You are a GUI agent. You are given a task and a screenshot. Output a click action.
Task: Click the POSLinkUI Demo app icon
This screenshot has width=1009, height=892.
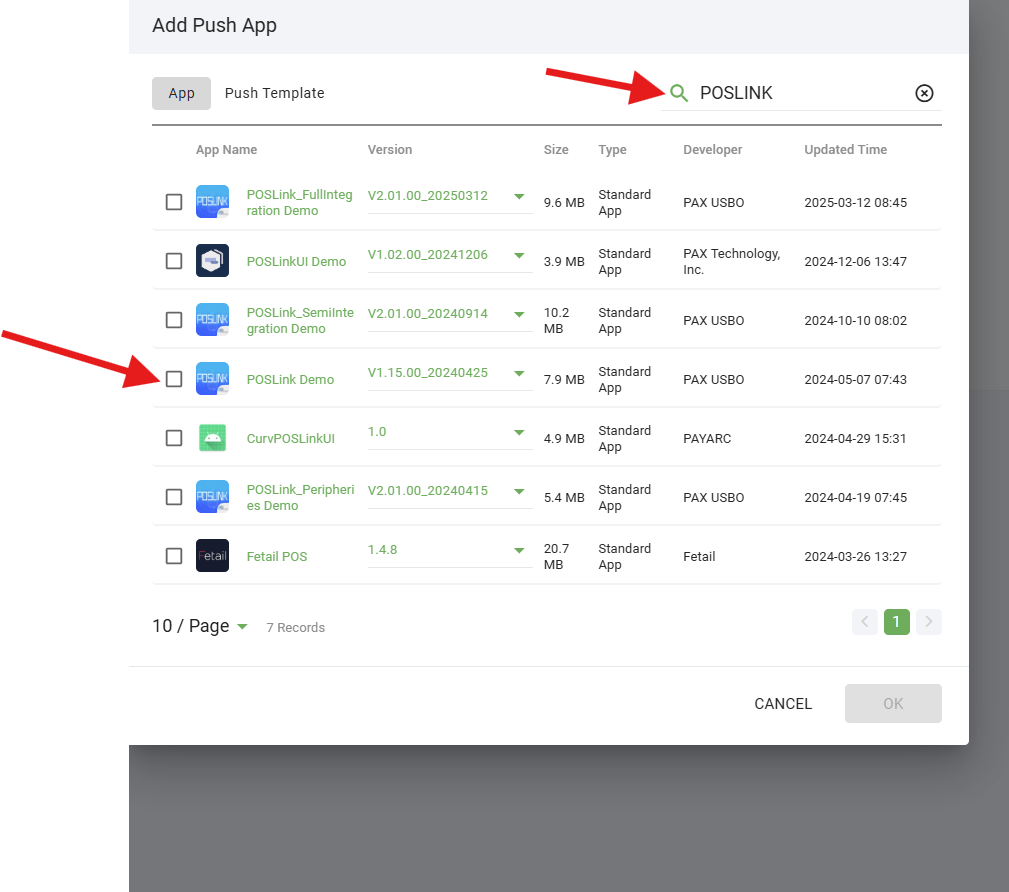click(212, 261)
